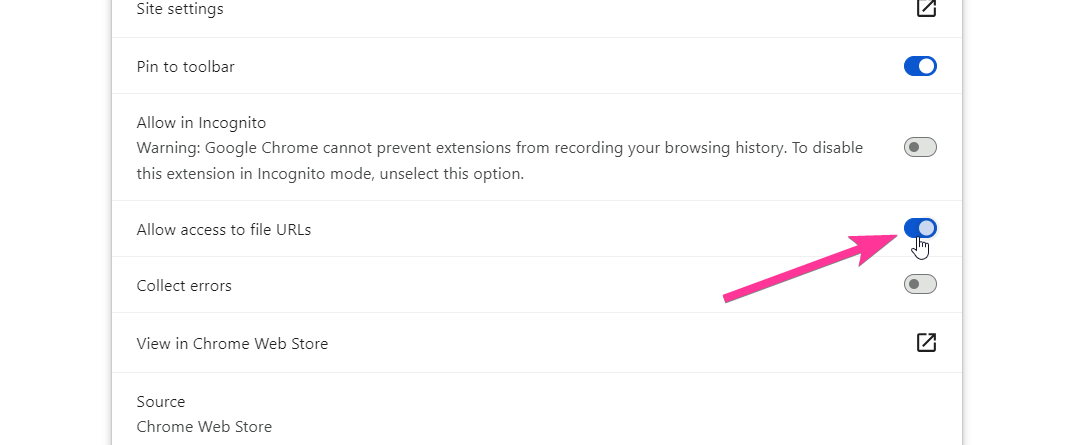Click the gray margin right of the settings panel

[1027, 220]
